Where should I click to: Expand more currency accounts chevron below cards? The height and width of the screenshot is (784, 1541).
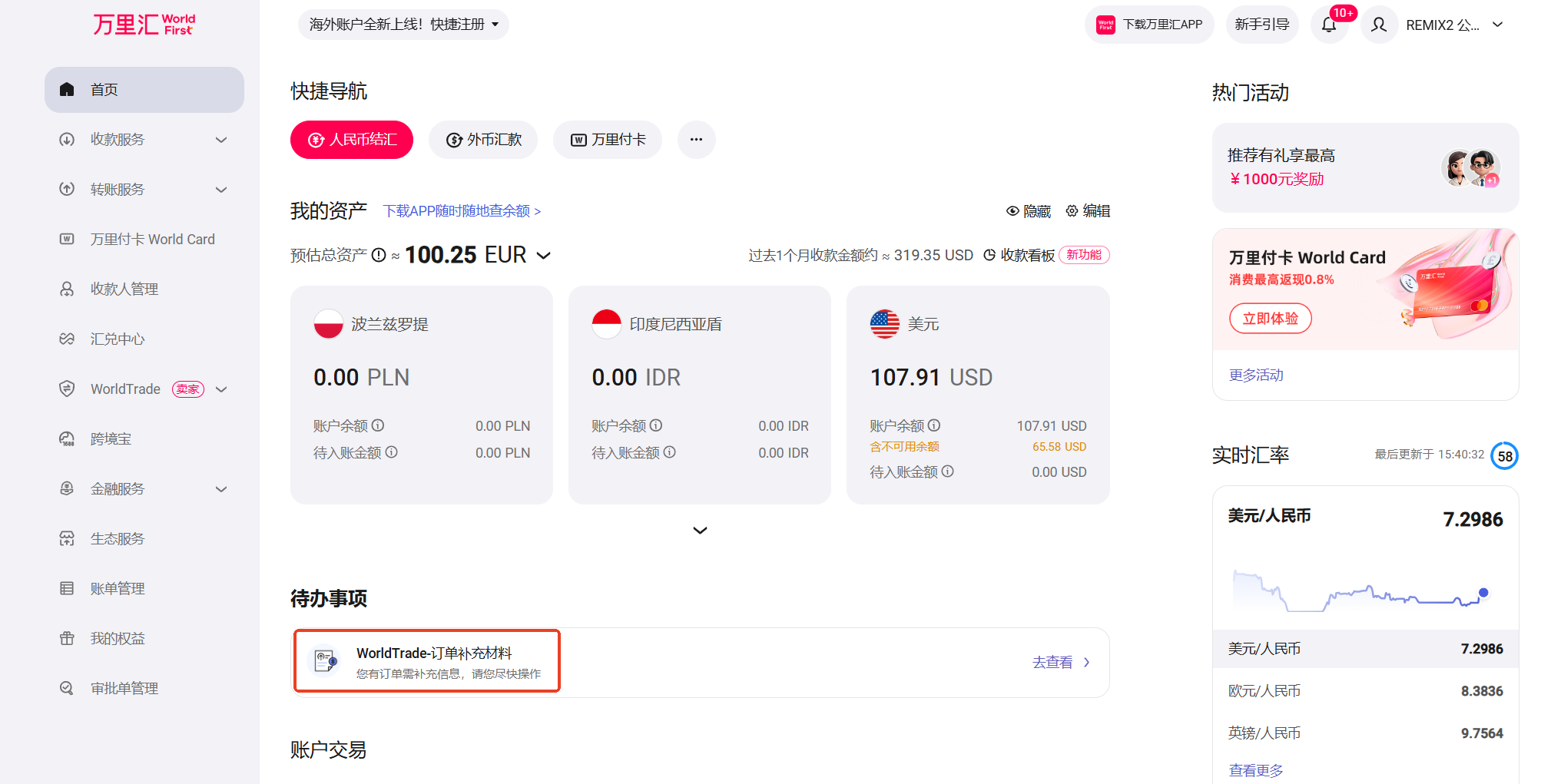700,531
